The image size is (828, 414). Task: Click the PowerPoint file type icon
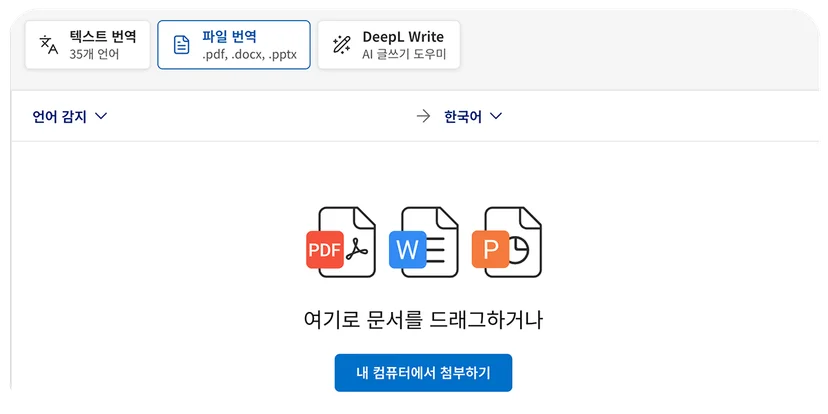pyautogui.click(x=506, y=242)
